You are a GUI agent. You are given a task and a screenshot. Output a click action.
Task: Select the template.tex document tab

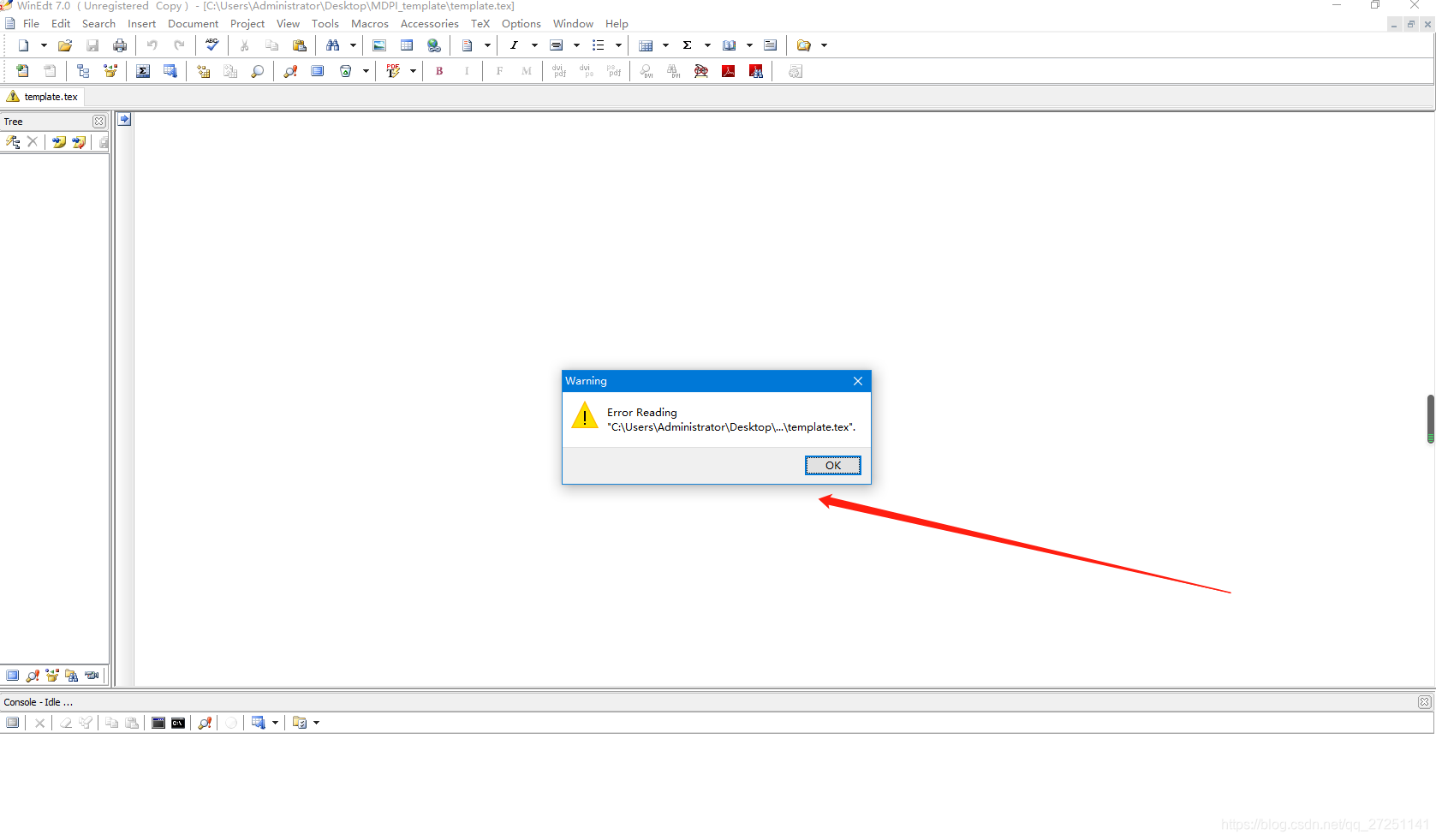tap(43, 97)
